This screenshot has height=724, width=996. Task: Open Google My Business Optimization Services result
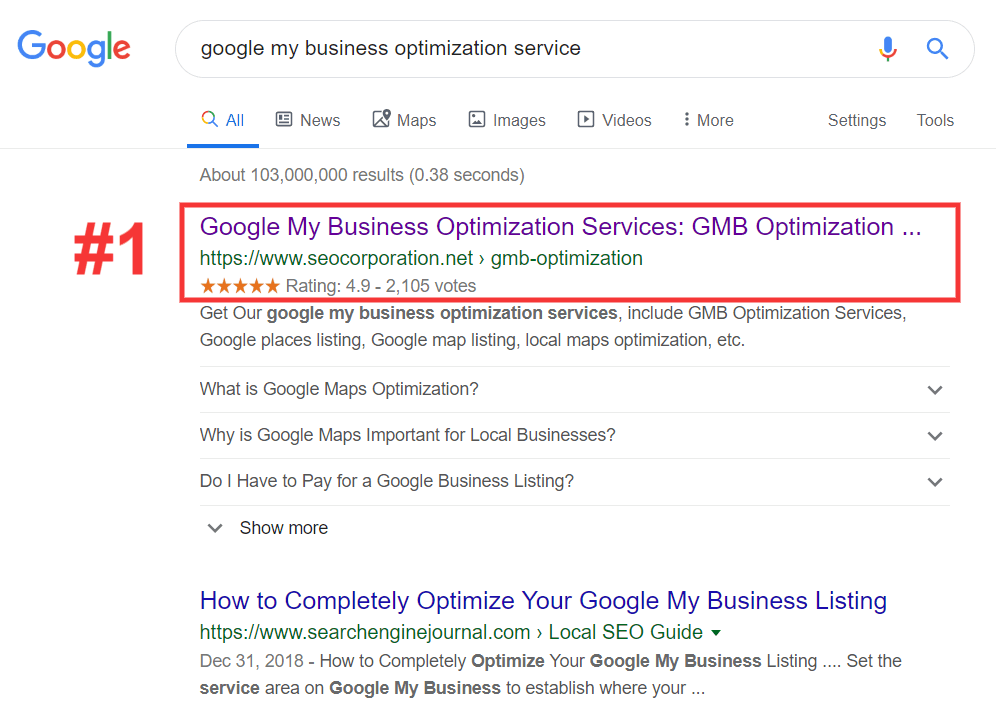point(560,227)
